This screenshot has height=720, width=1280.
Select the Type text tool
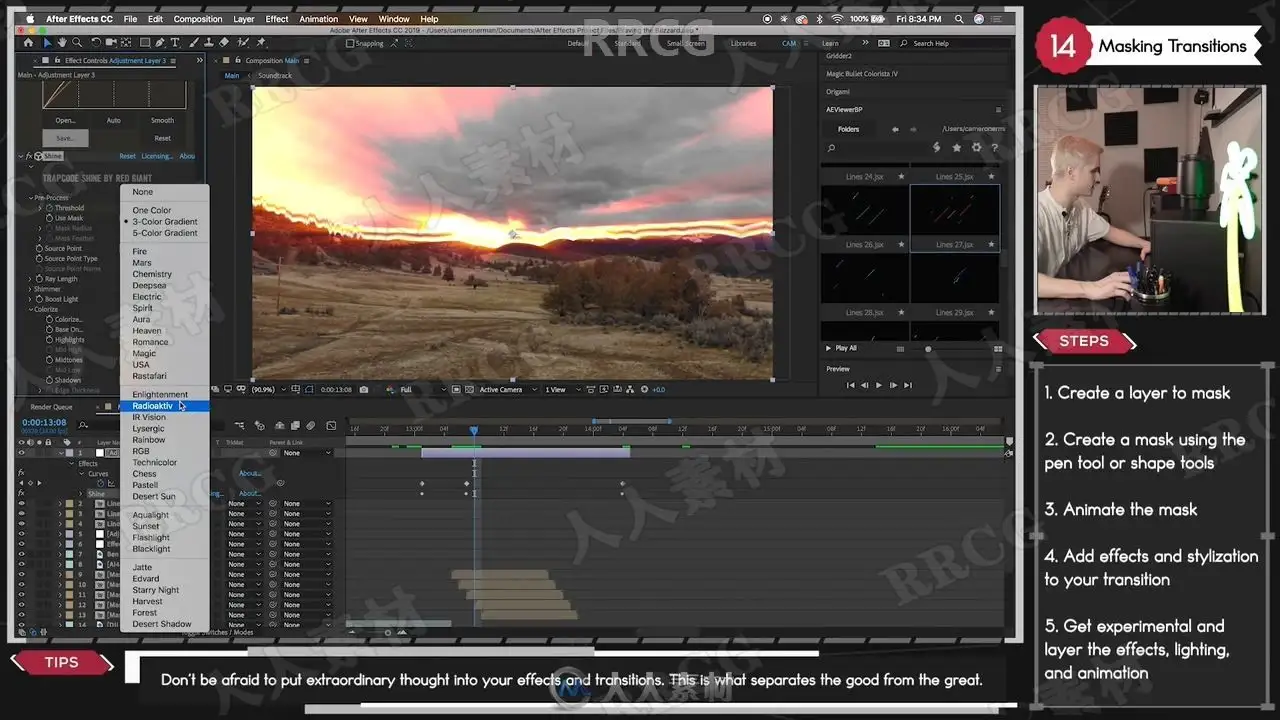(x=176, y=43)
